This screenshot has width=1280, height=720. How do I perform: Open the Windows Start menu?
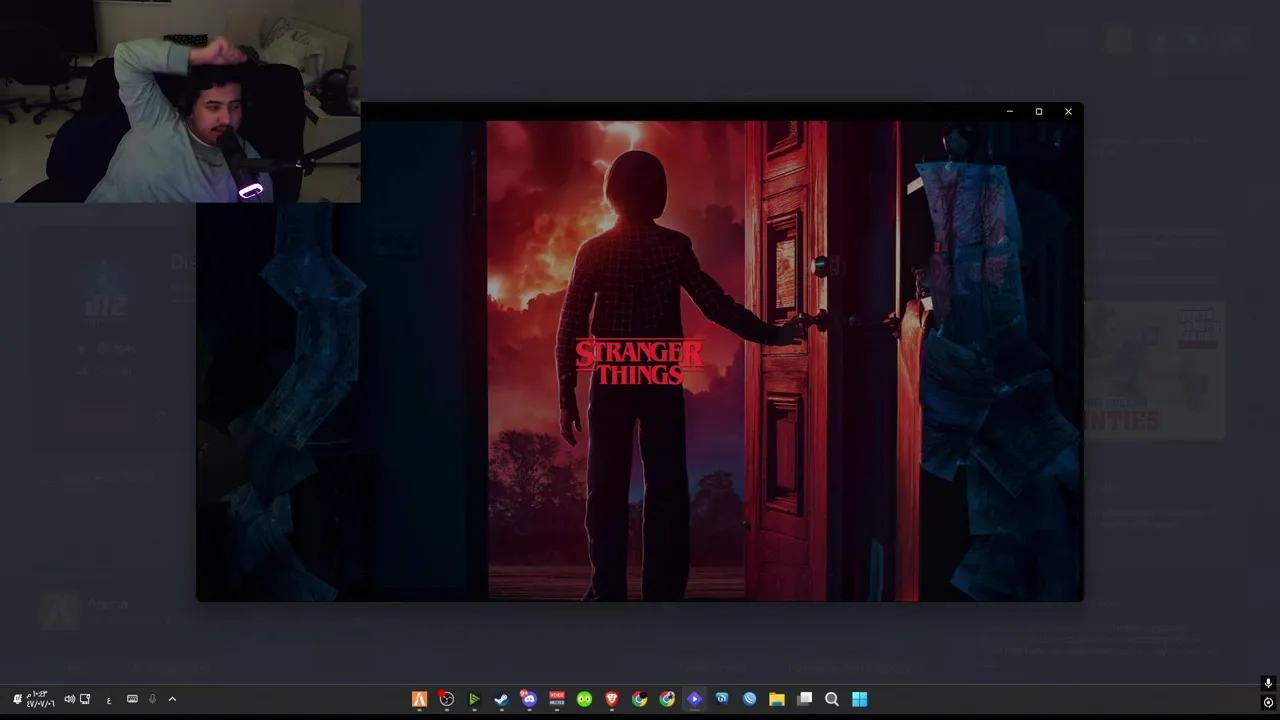859,699
